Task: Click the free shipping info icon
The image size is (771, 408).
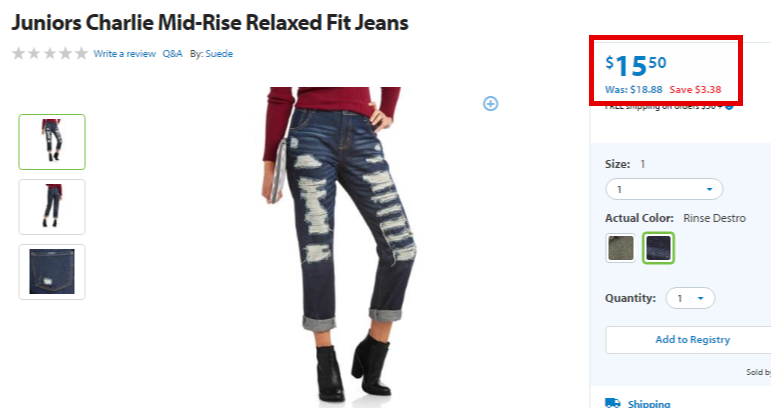Action: pos(729,106)
